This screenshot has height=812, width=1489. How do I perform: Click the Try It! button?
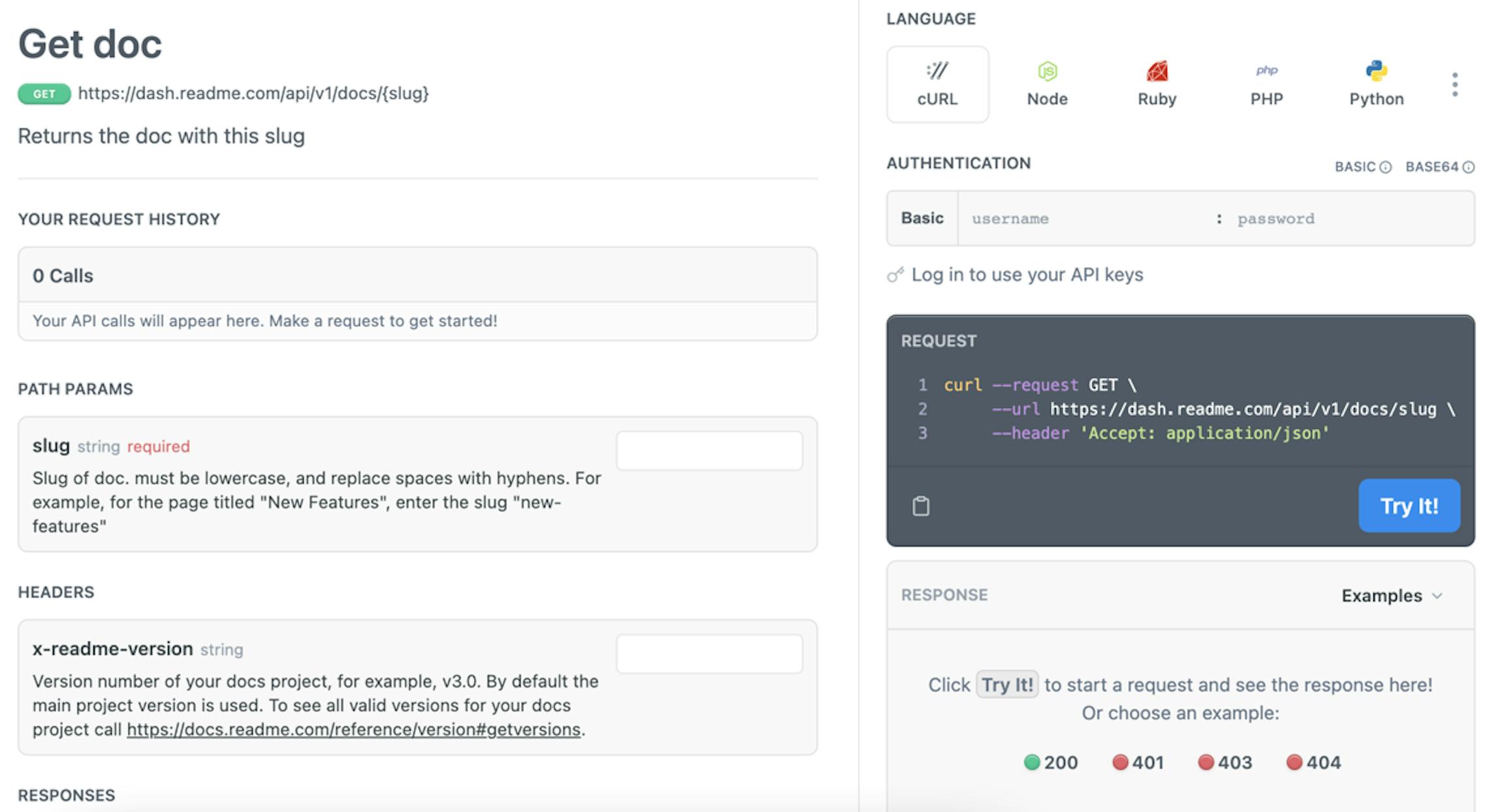(x=1409, y=506)
